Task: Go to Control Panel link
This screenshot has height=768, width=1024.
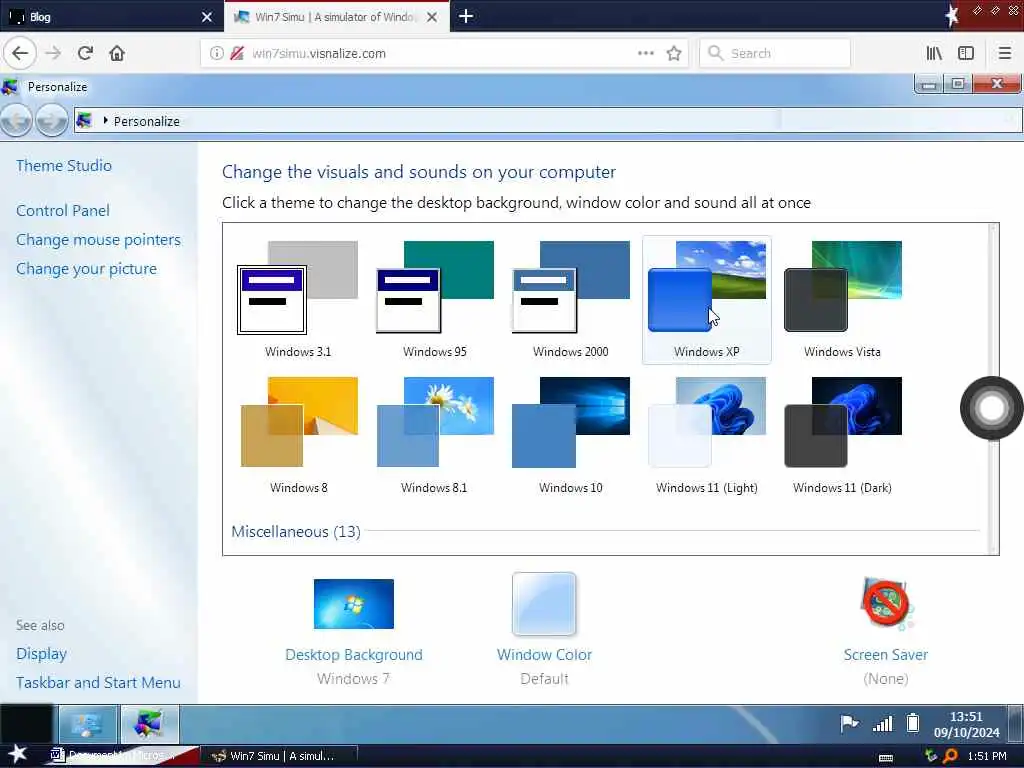Action: (x=63, y=210)
